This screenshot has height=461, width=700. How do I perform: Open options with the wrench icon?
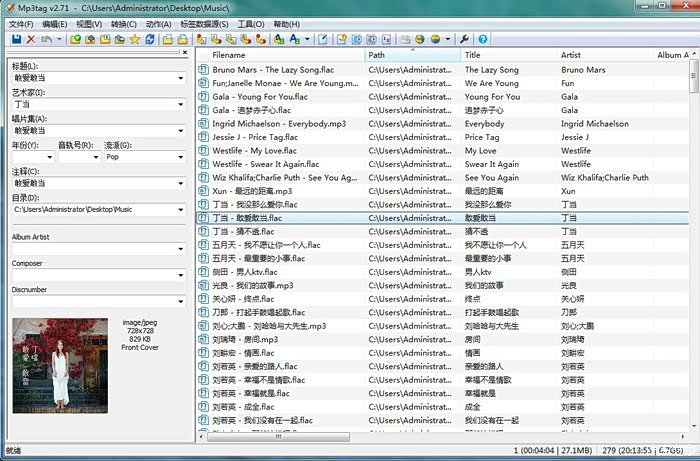[x=464, y=39]
